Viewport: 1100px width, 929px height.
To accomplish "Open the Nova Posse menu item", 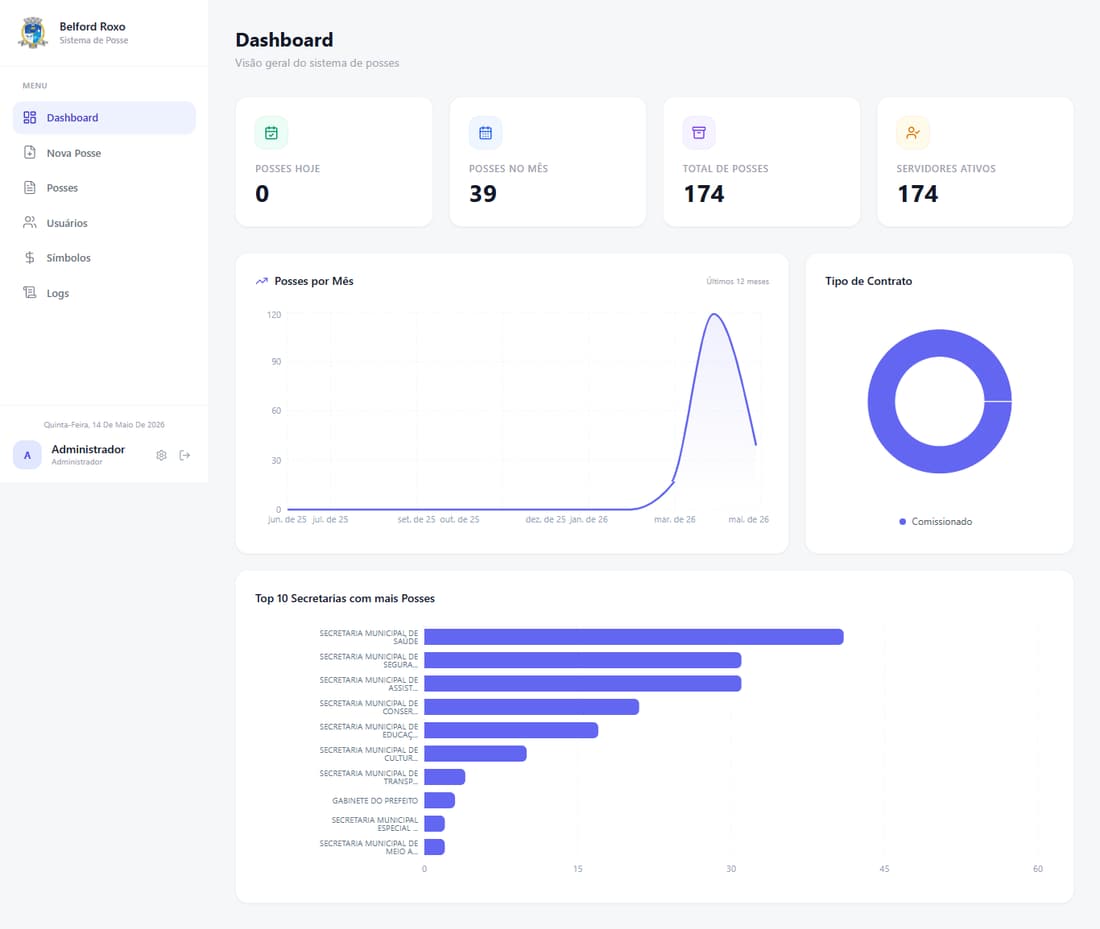I will (104, 153).
